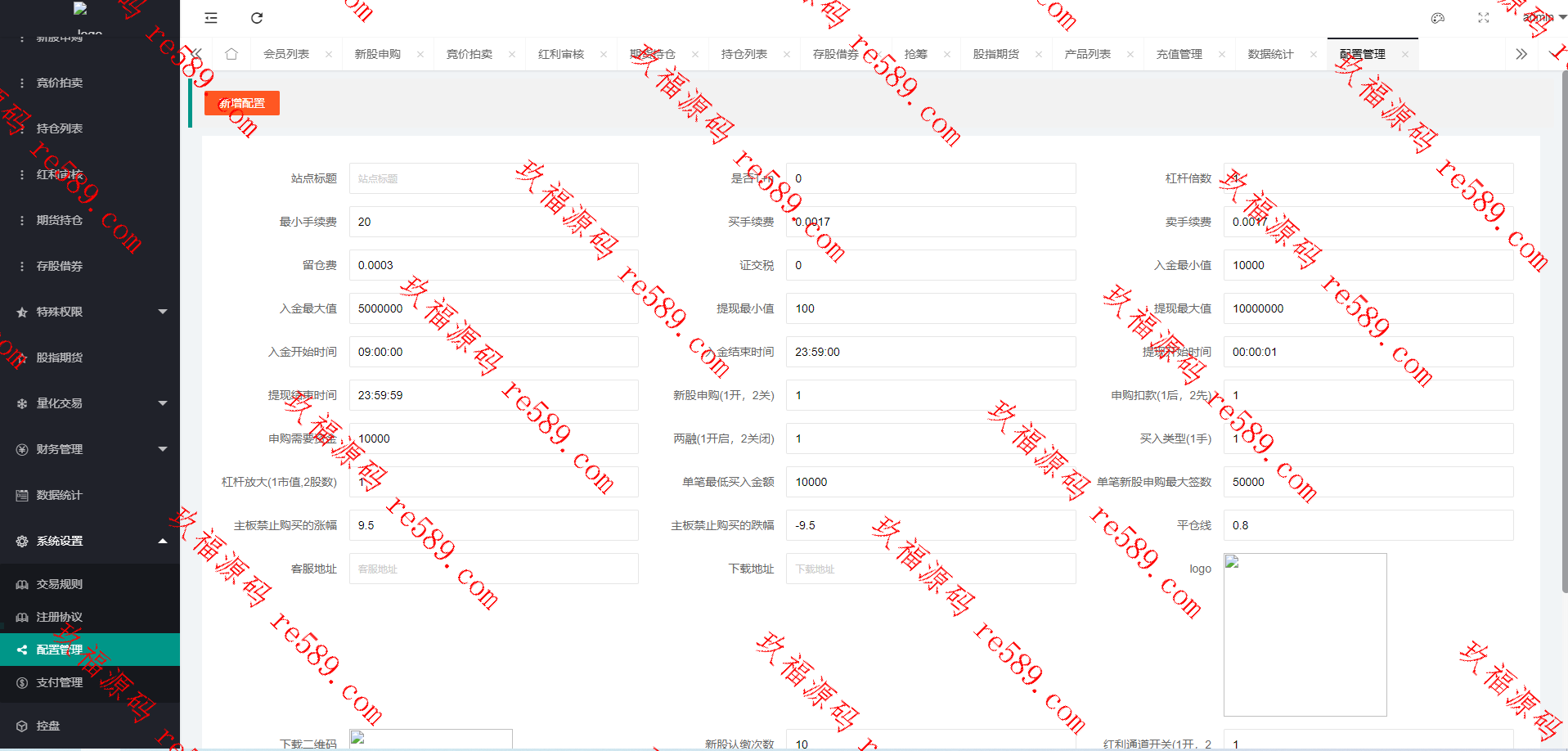
Task: Click the 留仓费 input field
Action: [x=494, y=265]
